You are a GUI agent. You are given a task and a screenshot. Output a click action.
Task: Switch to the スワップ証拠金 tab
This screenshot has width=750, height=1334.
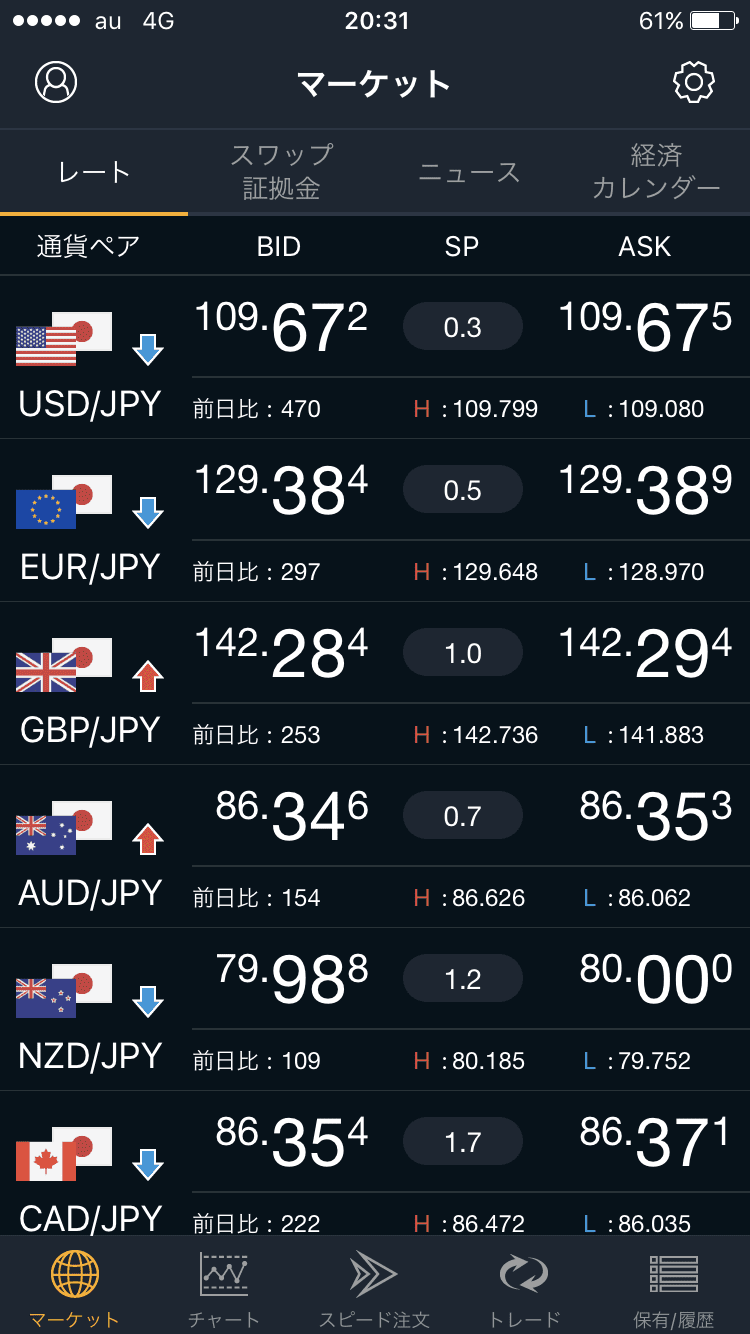[x=281, y=171]
